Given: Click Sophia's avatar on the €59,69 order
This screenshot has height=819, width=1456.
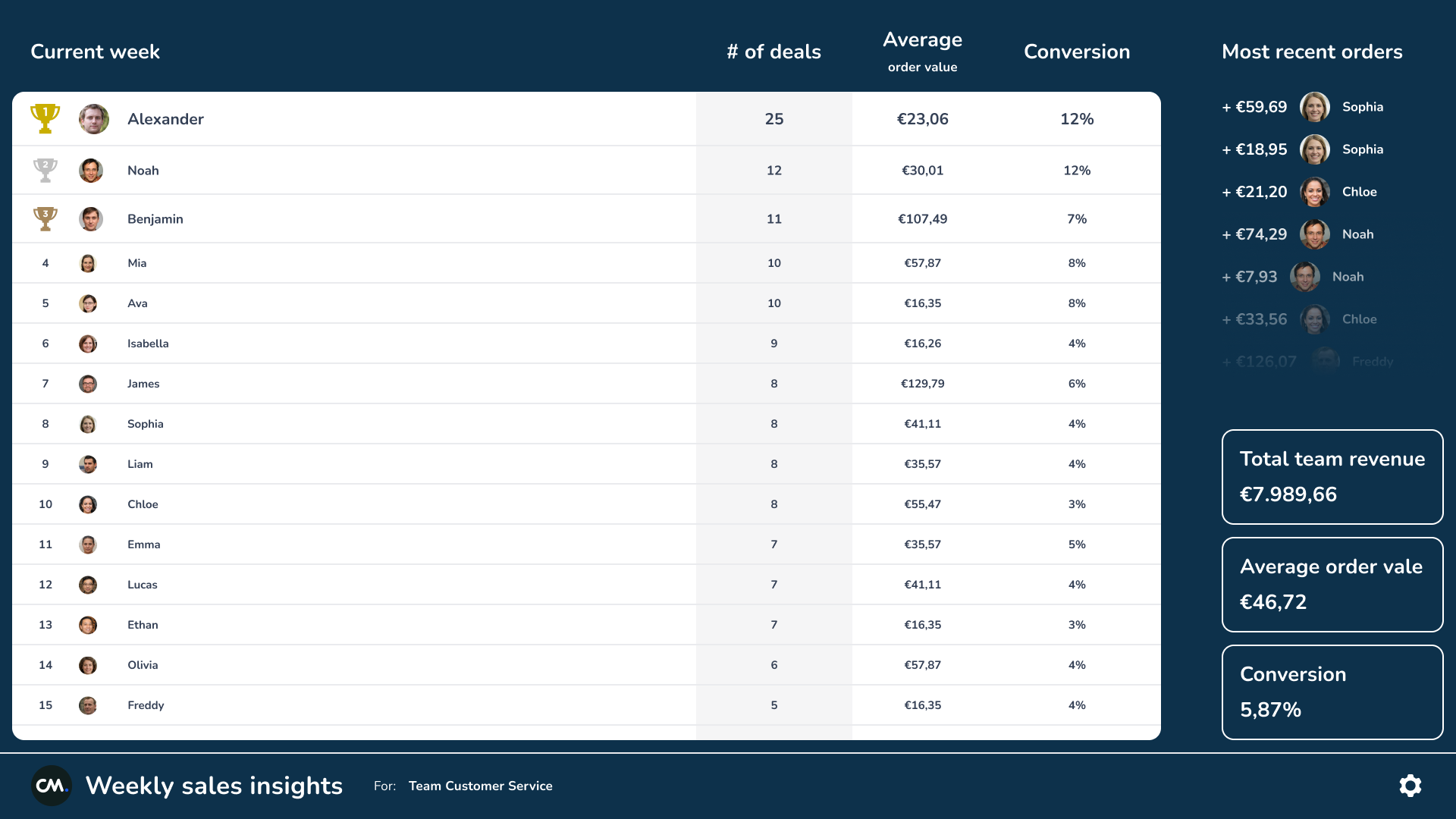Looking at the screenshot, I should point(1314,107).
